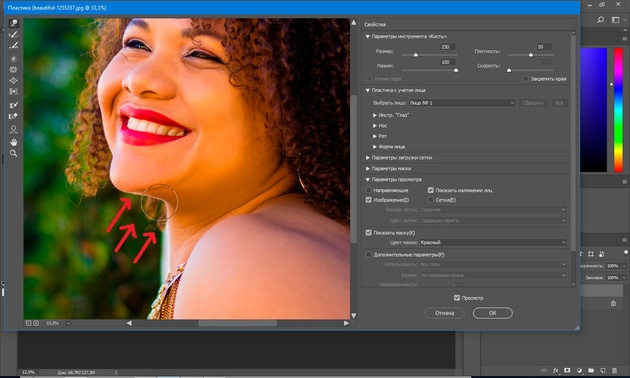This screenshot has width=630, height=378.
Task: Select the Bloat tool
Action: pos(14,80)
